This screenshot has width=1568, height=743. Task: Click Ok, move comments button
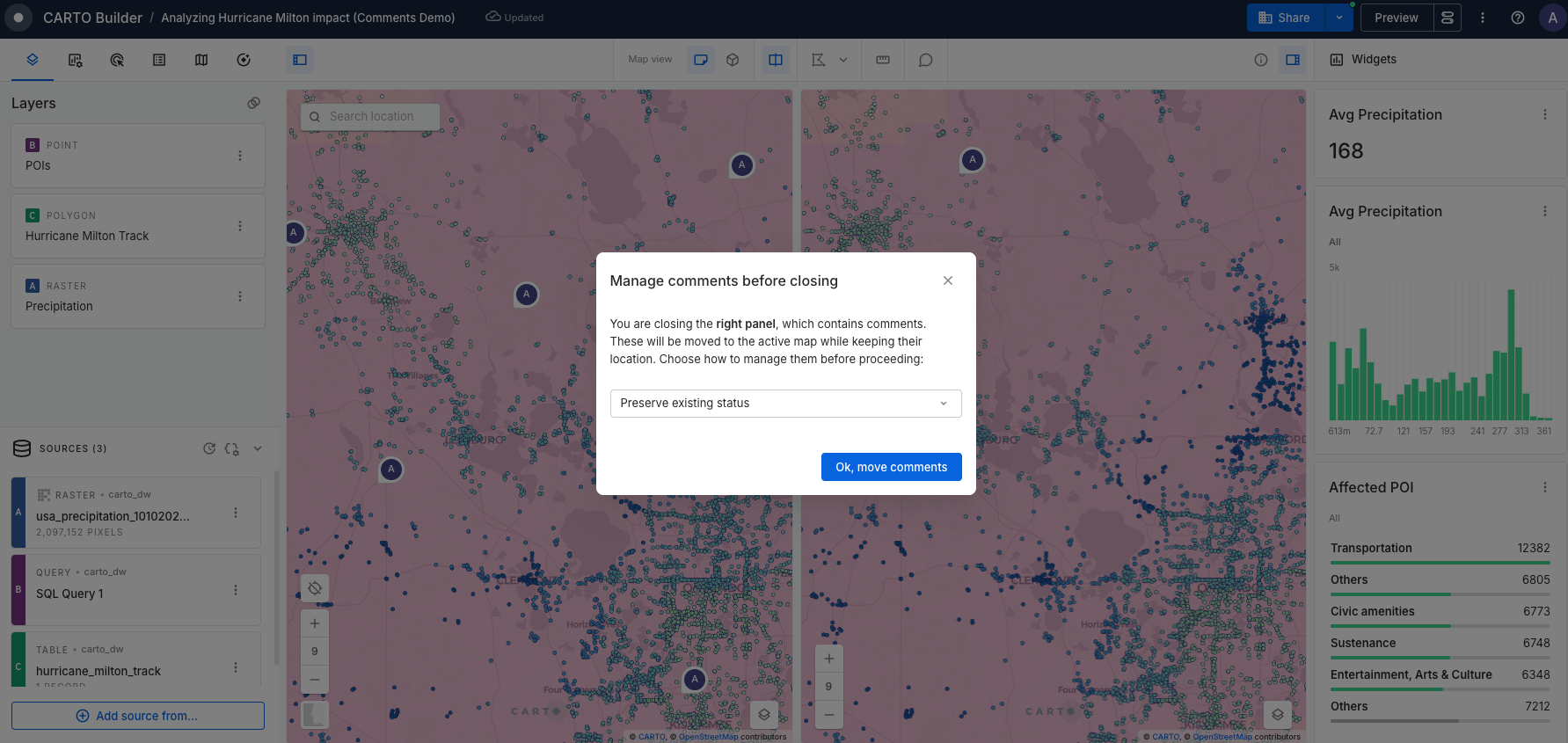890,467
